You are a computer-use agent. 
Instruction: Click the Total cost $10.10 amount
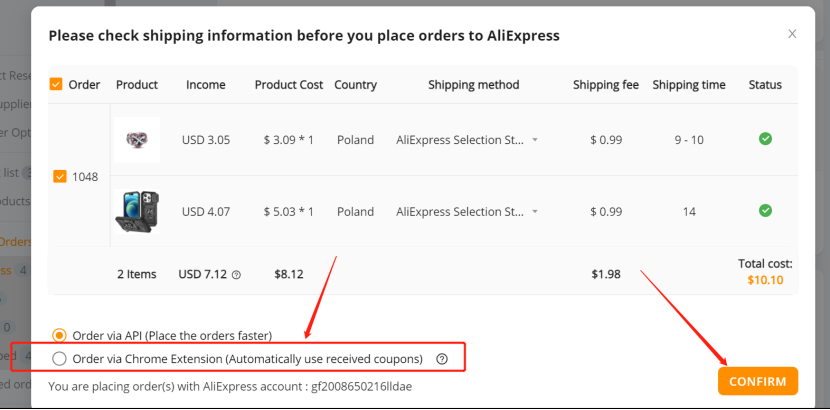click(x=765, y=280)
